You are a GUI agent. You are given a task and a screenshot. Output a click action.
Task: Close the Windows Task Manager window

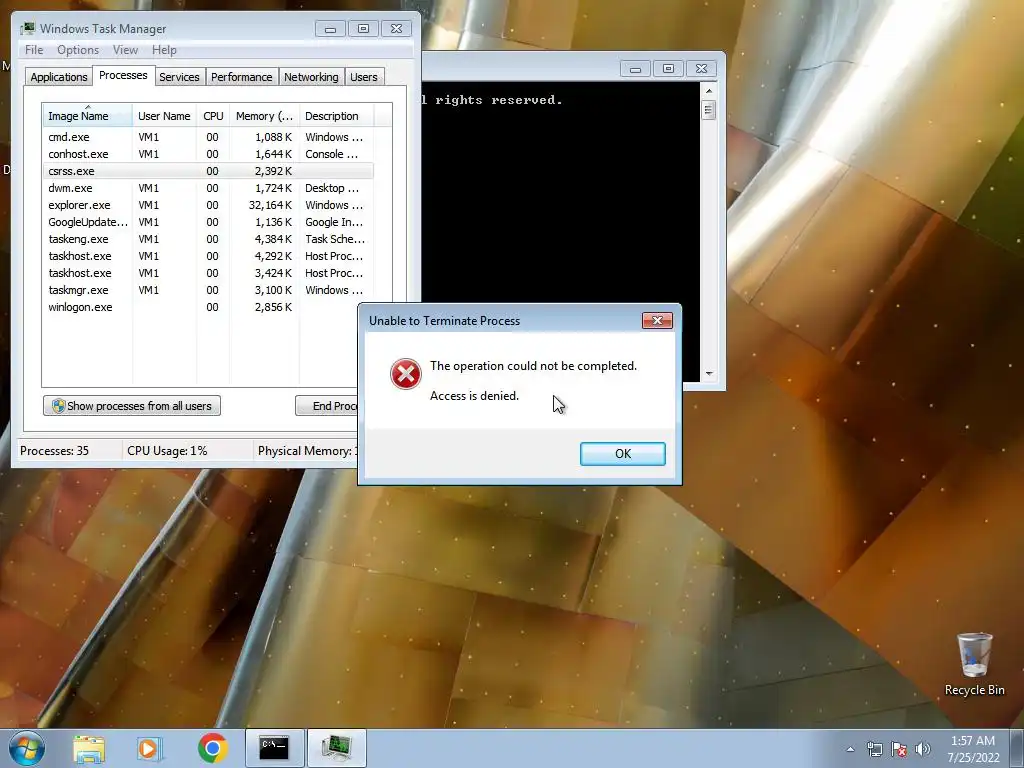tap(396, 29)
